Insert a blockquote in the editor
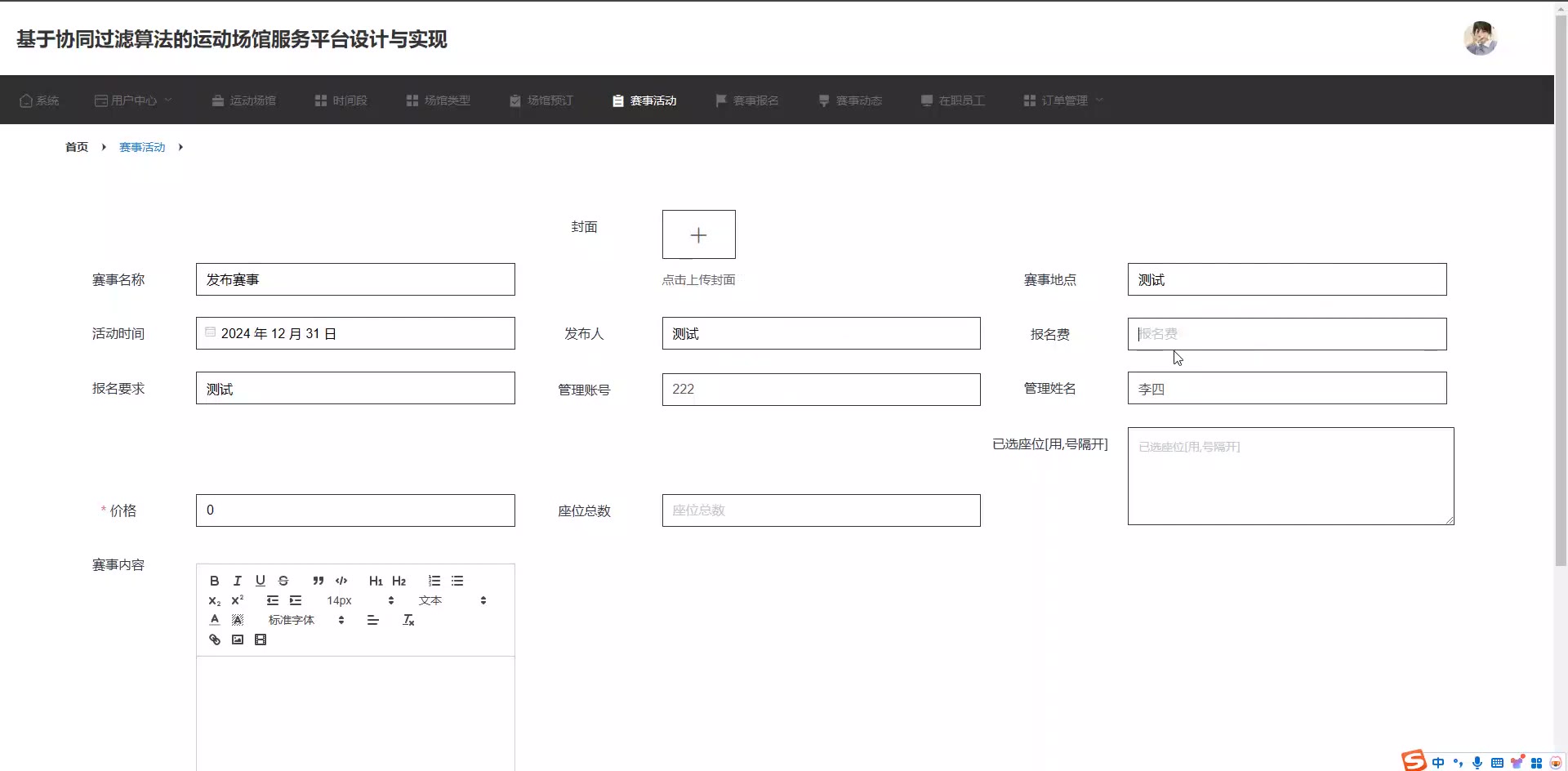 tap(318, 581)
